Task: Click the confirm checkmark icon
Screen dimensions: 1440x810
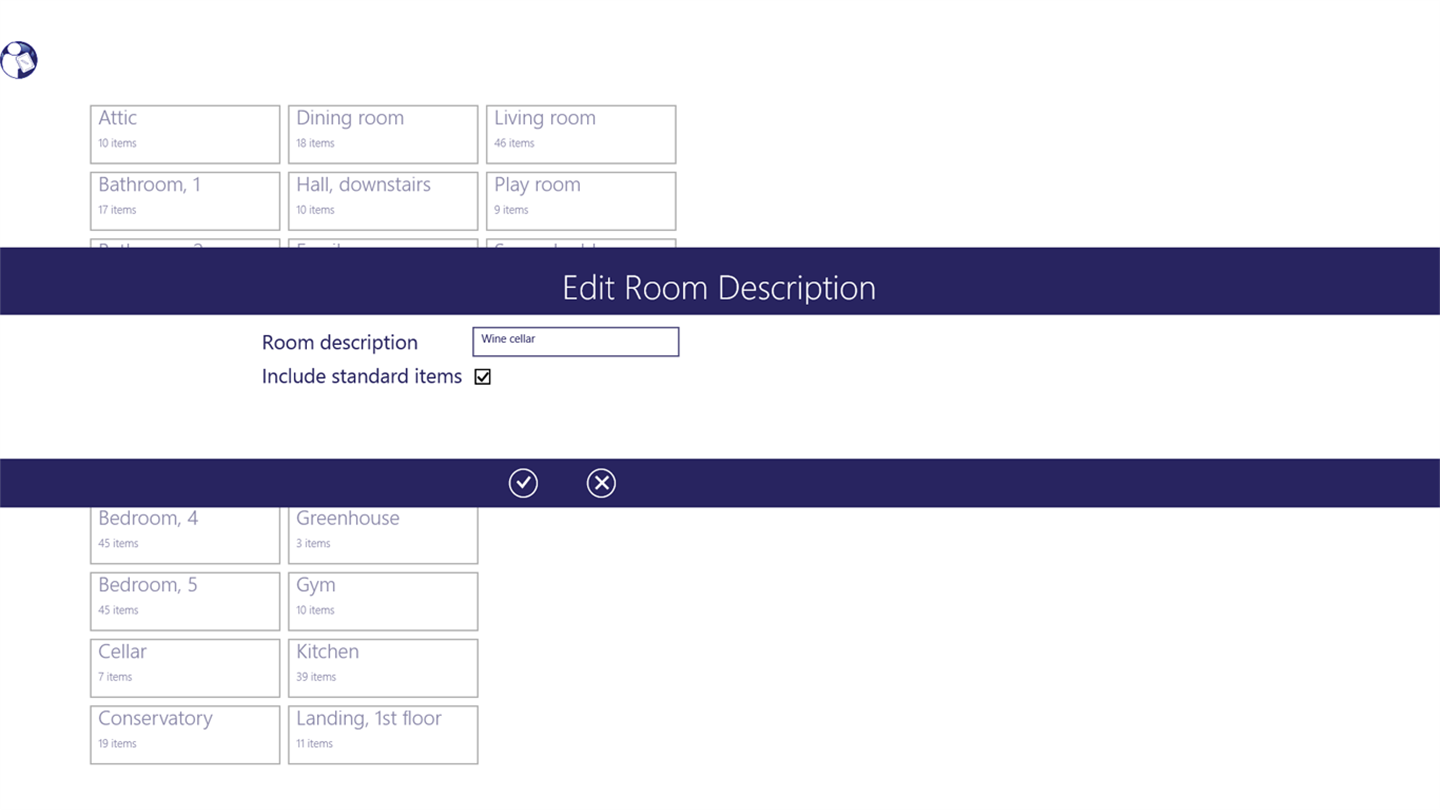Action: [x=523, y=483]
